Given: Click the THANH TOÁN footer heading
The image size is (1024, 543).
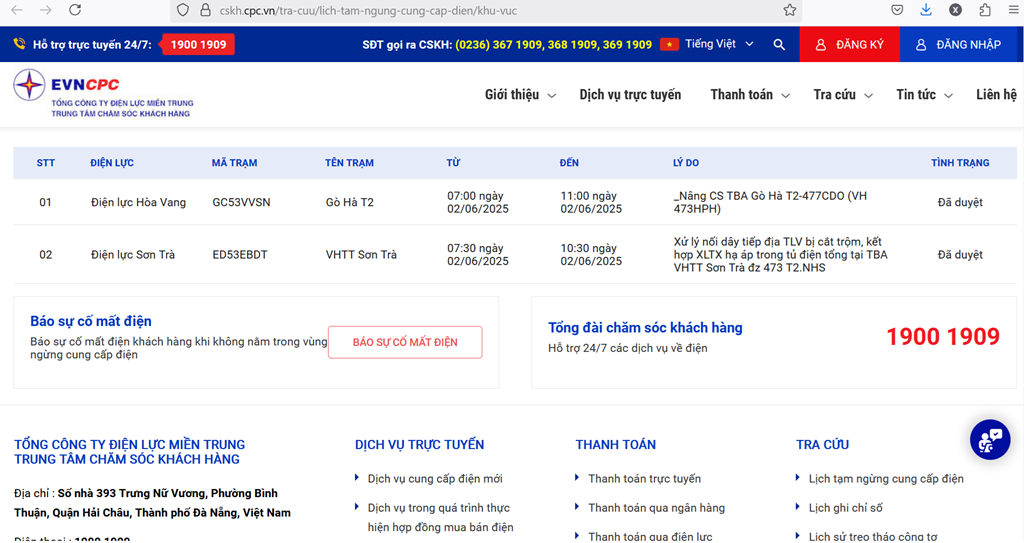Looking at the screenshot, I should point(616,445).
